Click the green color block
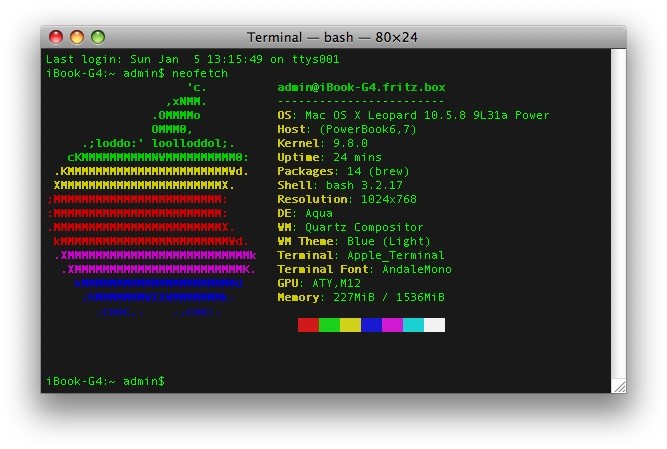This screenshot has width=667, height=449. point(329,325)
